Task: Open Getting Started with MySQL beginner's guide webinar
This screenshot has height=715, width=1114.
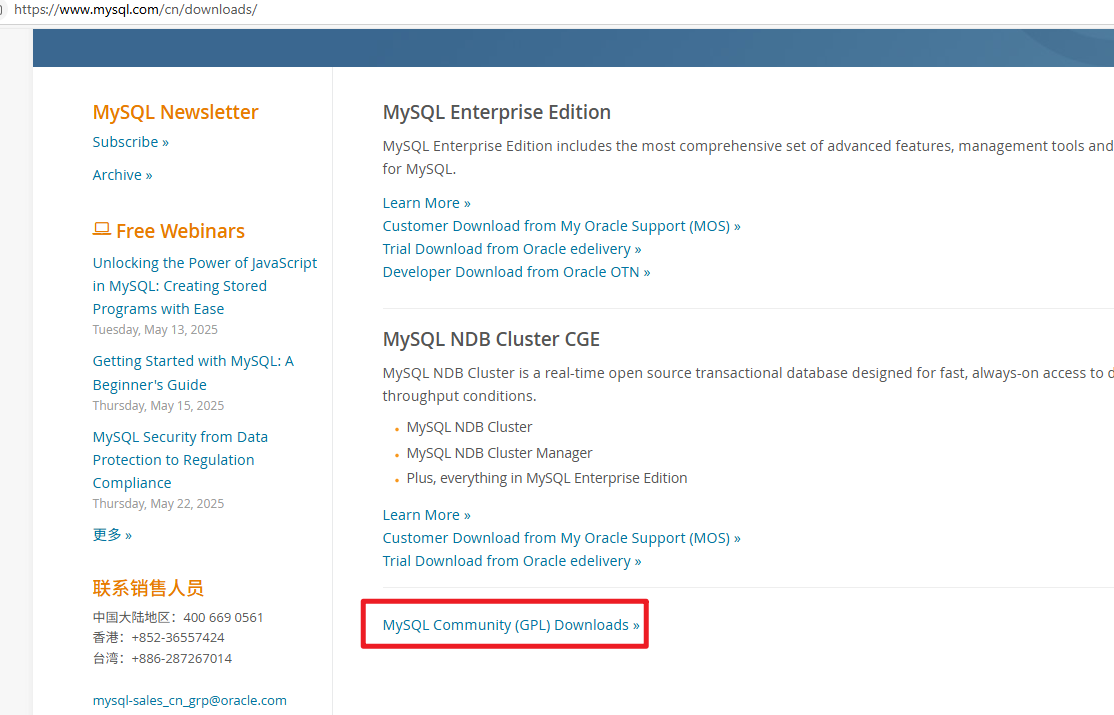Action: point(193,372)
